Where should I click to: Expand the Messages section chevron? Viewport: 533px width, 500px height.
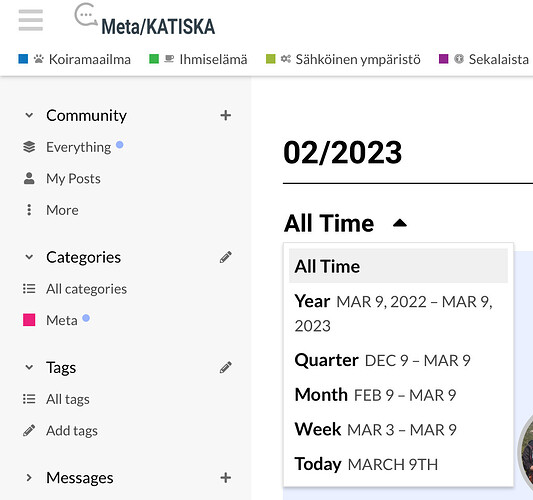pos(29,478)
